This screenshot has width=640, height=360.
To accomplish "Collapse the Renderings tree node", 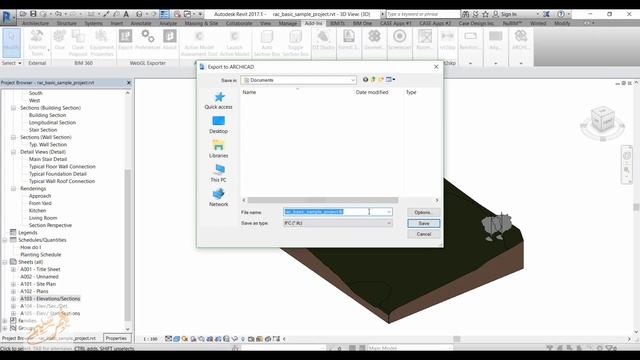I will pyautogui.click(x=13, y=189).
